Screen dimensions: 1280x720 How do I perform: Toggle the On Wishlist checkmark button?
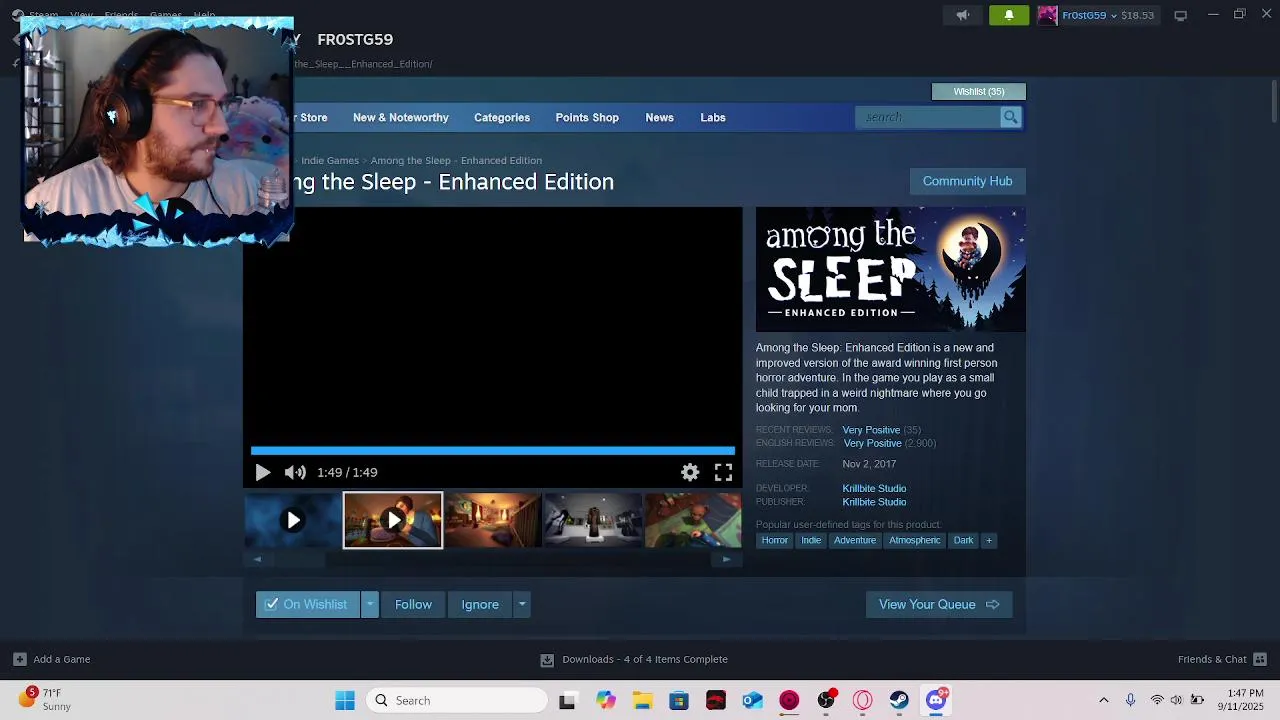pos(307,604)
